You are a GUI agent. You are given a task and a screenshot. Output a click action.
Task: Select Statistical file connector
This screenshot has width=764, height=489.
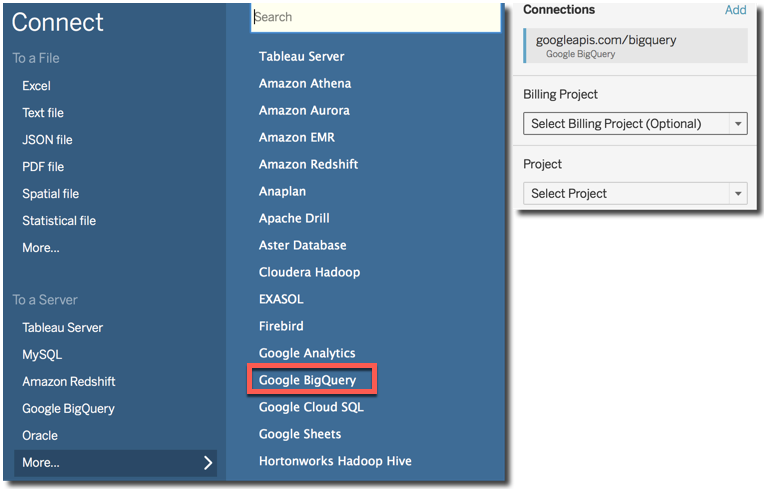point(59,221)
